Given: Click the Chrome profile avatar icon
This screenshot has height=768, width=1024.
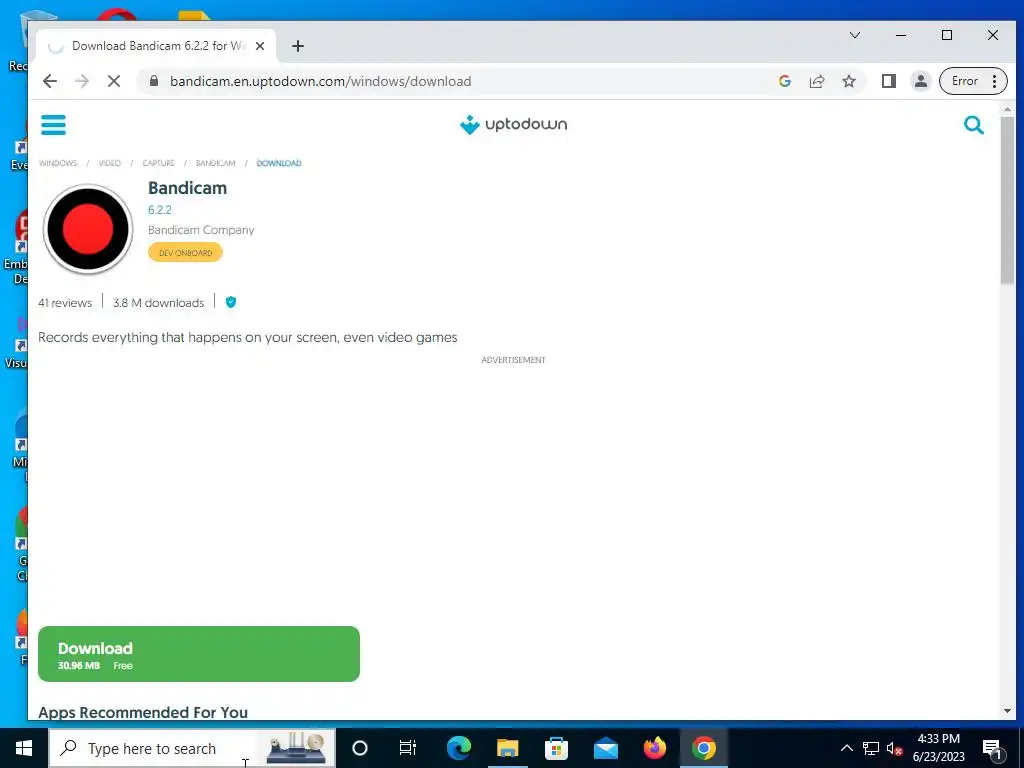Looking at the screenshot, I should (x=921, y=81).
